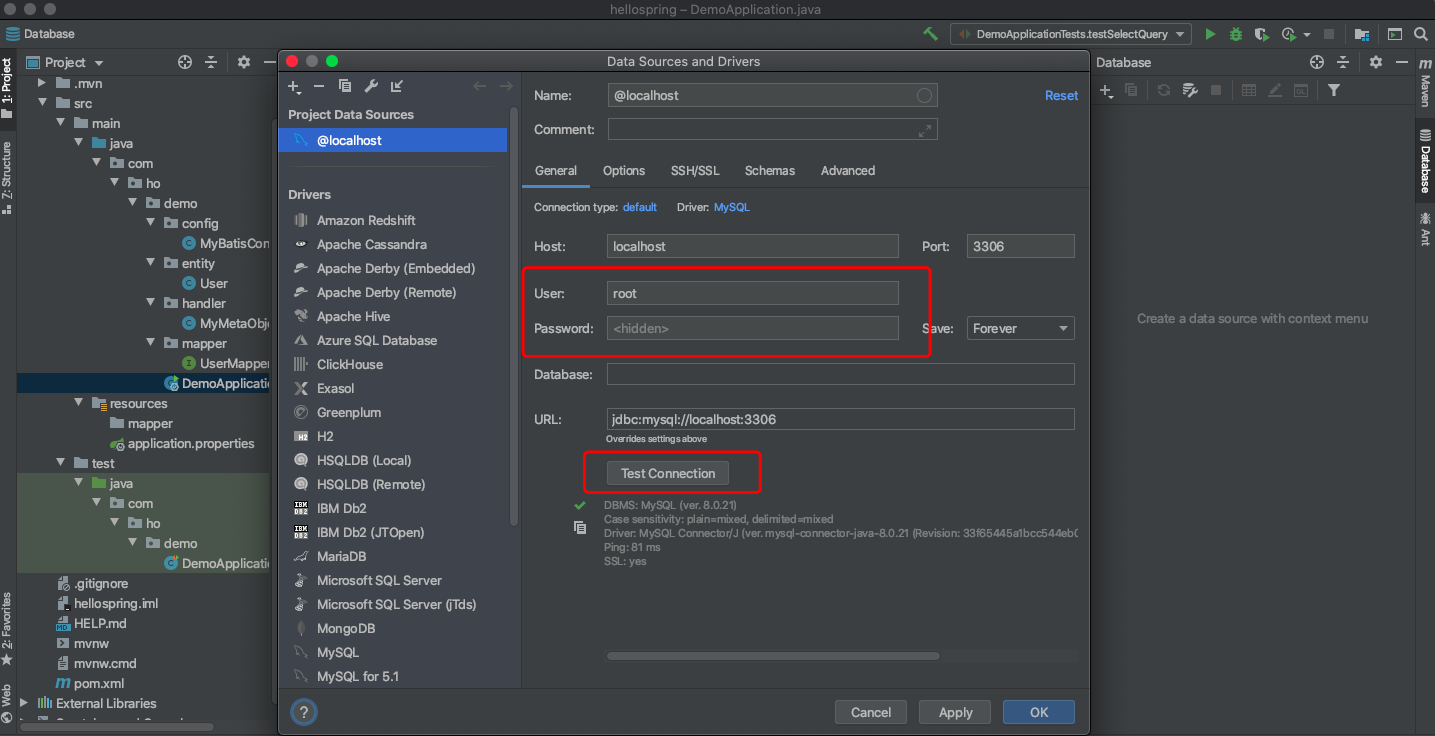Open the 2: Favorites side tab

(7, 630)
